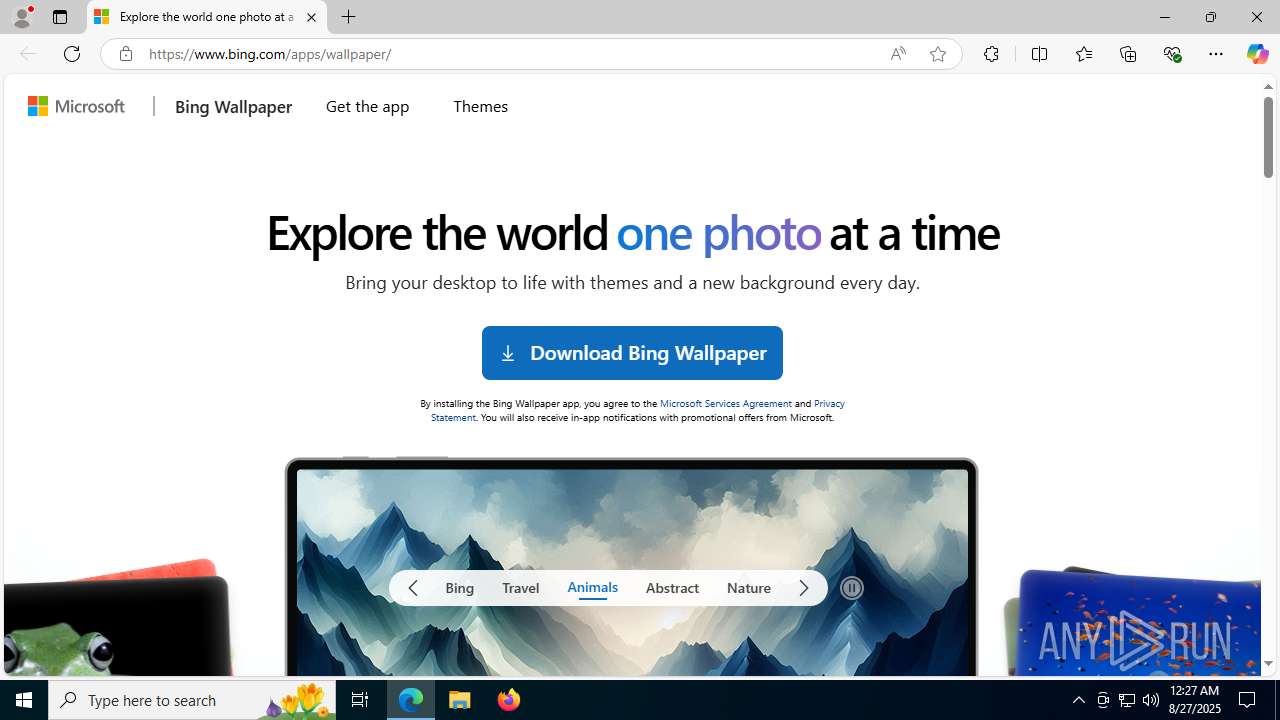1280x720 pixels.
Task: Open the volume control tray icon
Action: click(x=1151, y=700)
